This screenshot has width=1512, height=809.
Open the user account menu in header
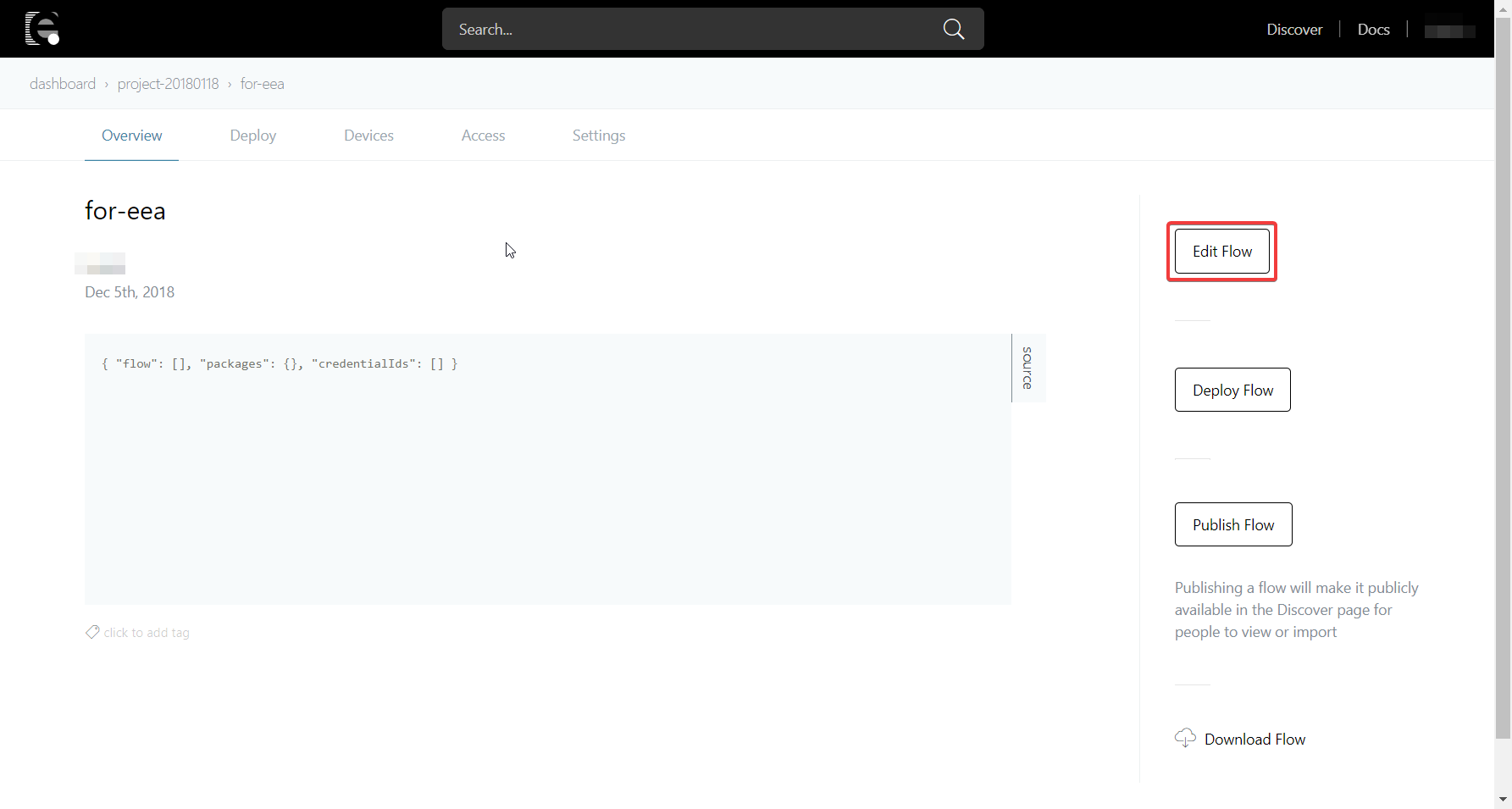1449,31
